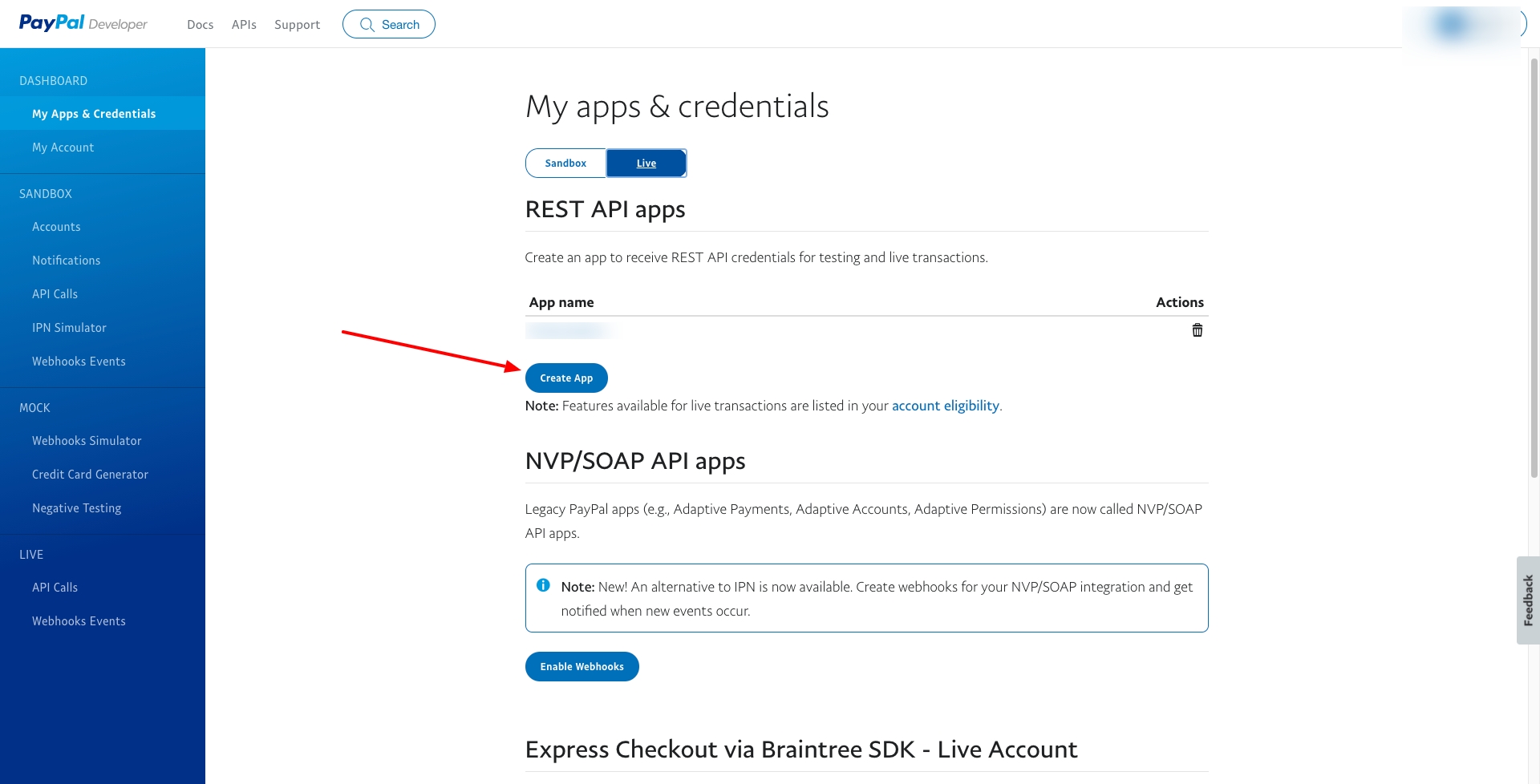Select the Live environment toggle
Screen dimensions: 1540x784
(646, 164)
